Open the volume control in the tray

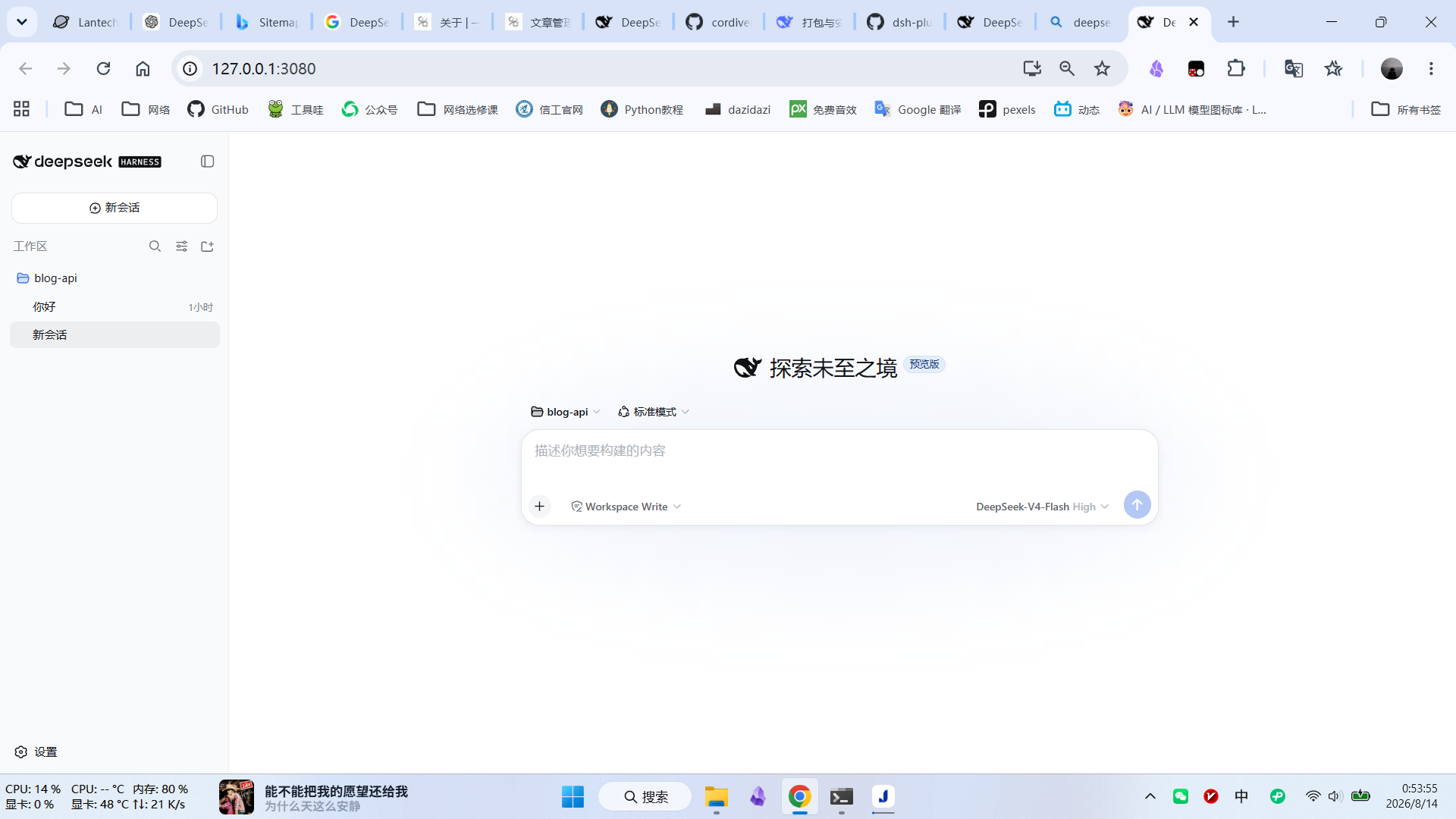tap(1335, 796)
